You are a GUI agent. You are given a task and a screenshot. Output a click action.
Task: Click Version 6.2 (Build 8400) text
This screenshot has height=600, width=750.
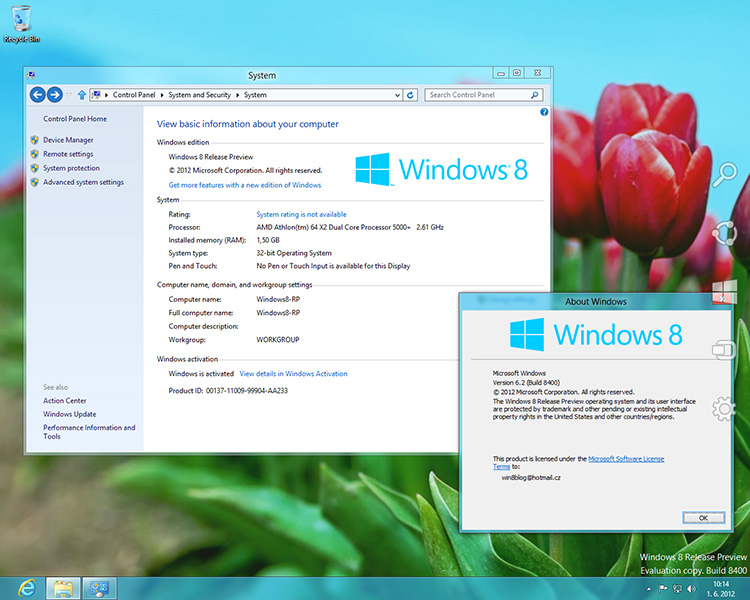pos(526,382)
